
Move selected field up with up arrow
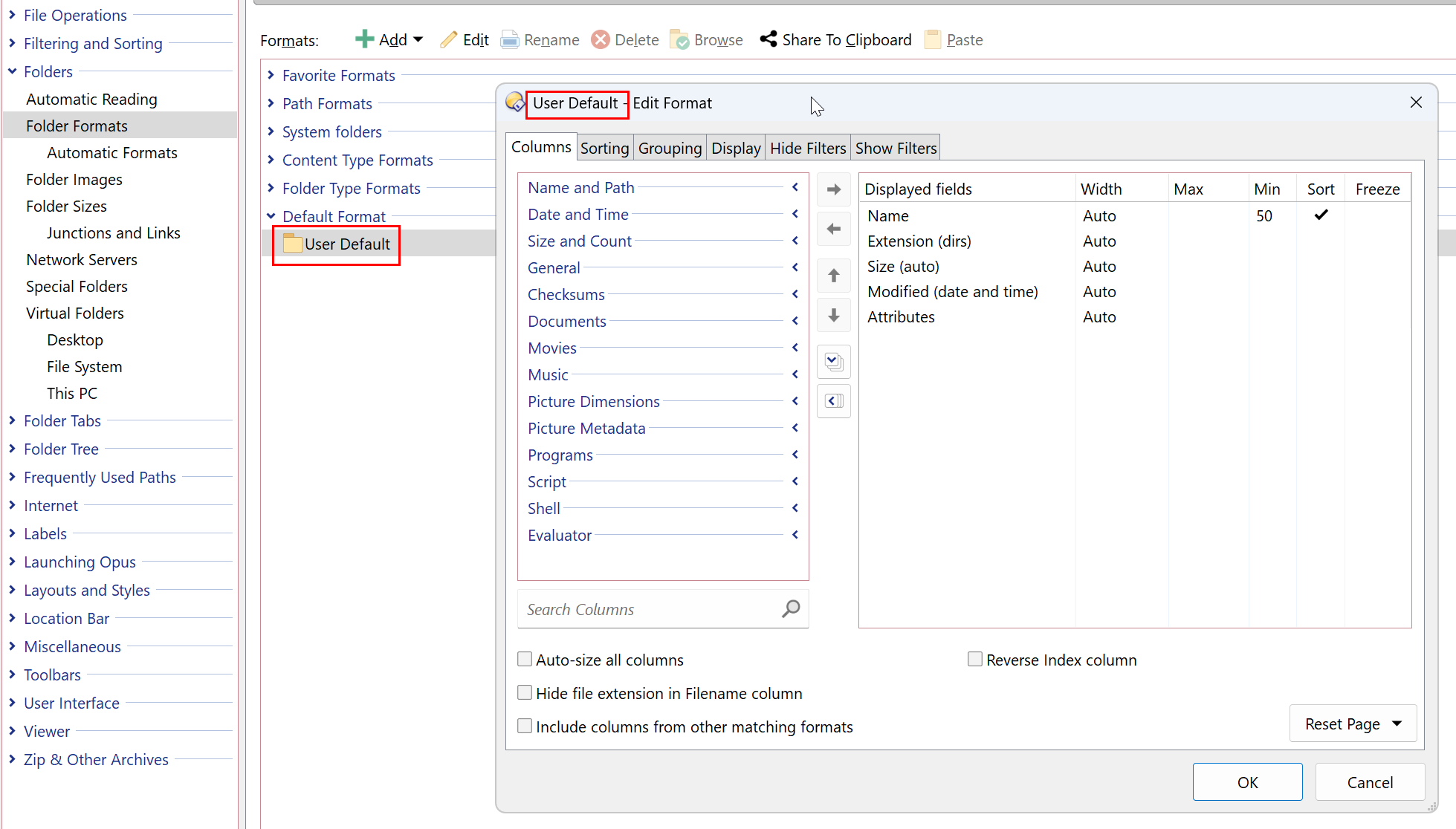coord(833,276)
